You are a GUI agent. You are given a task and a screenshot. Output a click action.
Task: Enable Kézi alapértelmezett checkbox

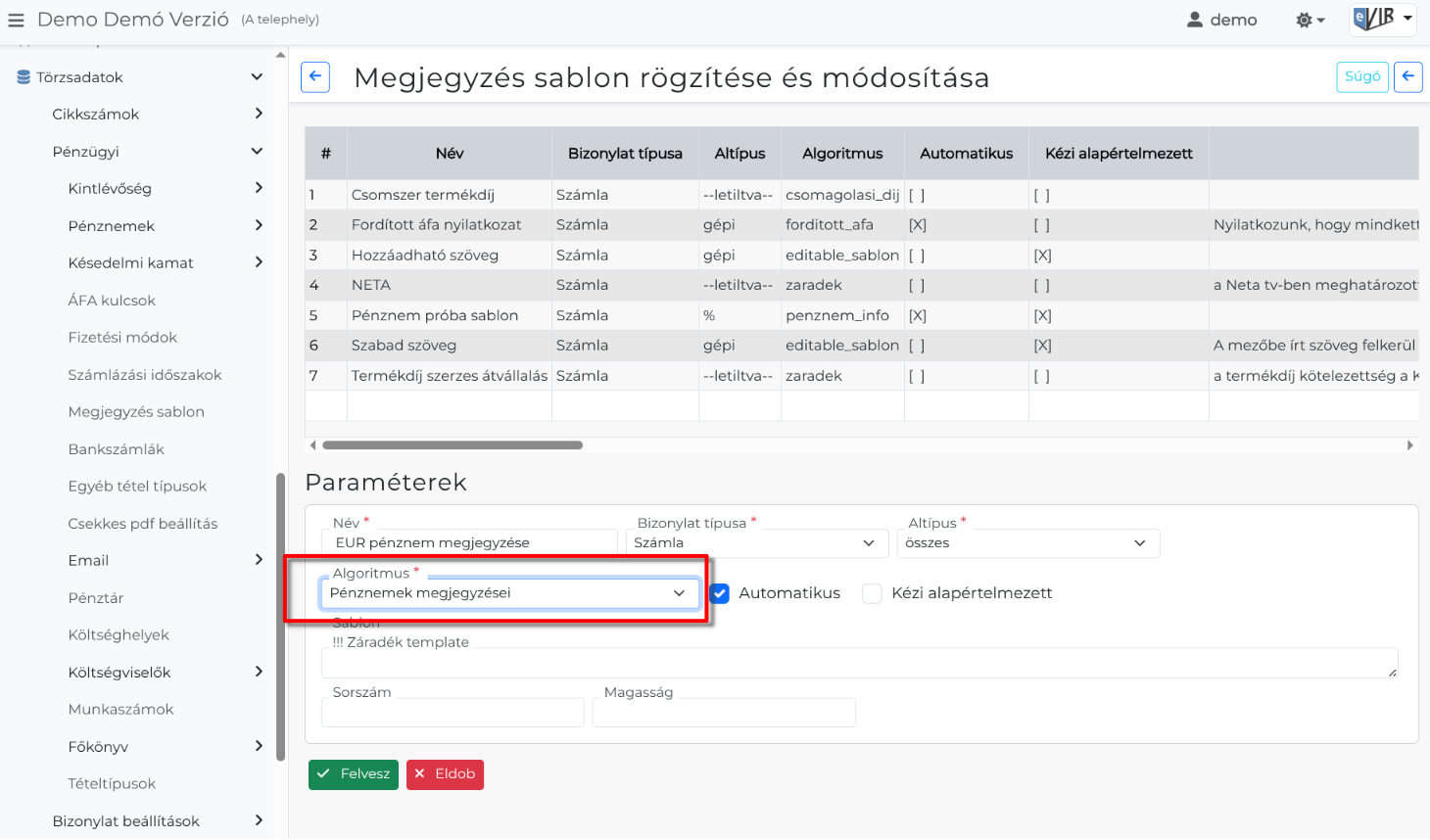[872, 593]
